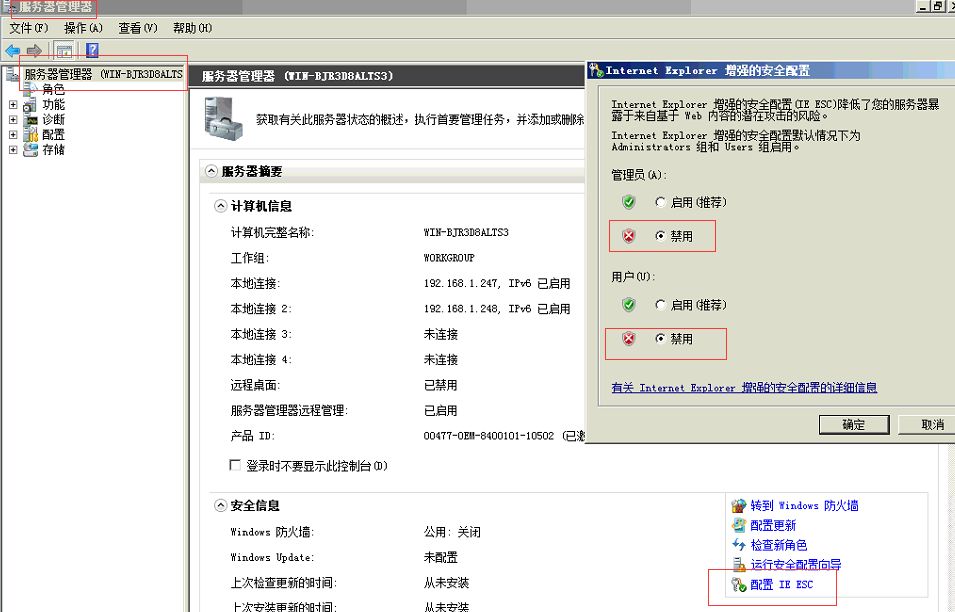Click the server toolbox icon in overview header
The width and height of the screenshot is (955, 612).
[x=224, y=118]
